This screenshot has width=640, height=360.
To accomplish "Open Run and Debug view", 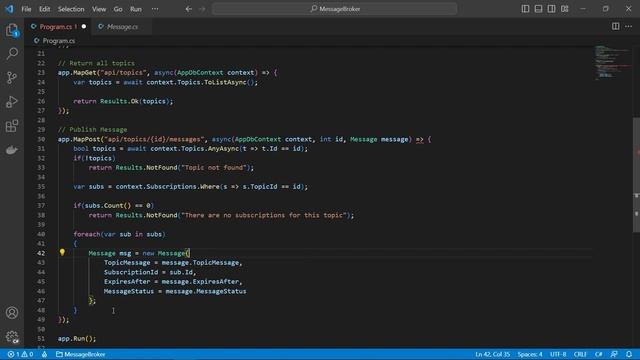I will 12,102.
